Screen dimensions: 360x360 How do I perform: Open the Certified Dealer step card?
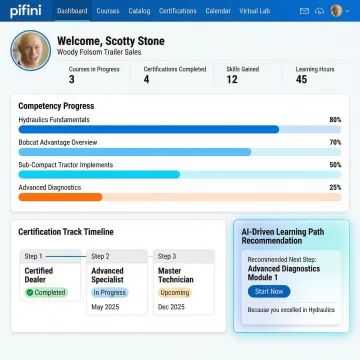pyautogui.click(x=50, y=275)
